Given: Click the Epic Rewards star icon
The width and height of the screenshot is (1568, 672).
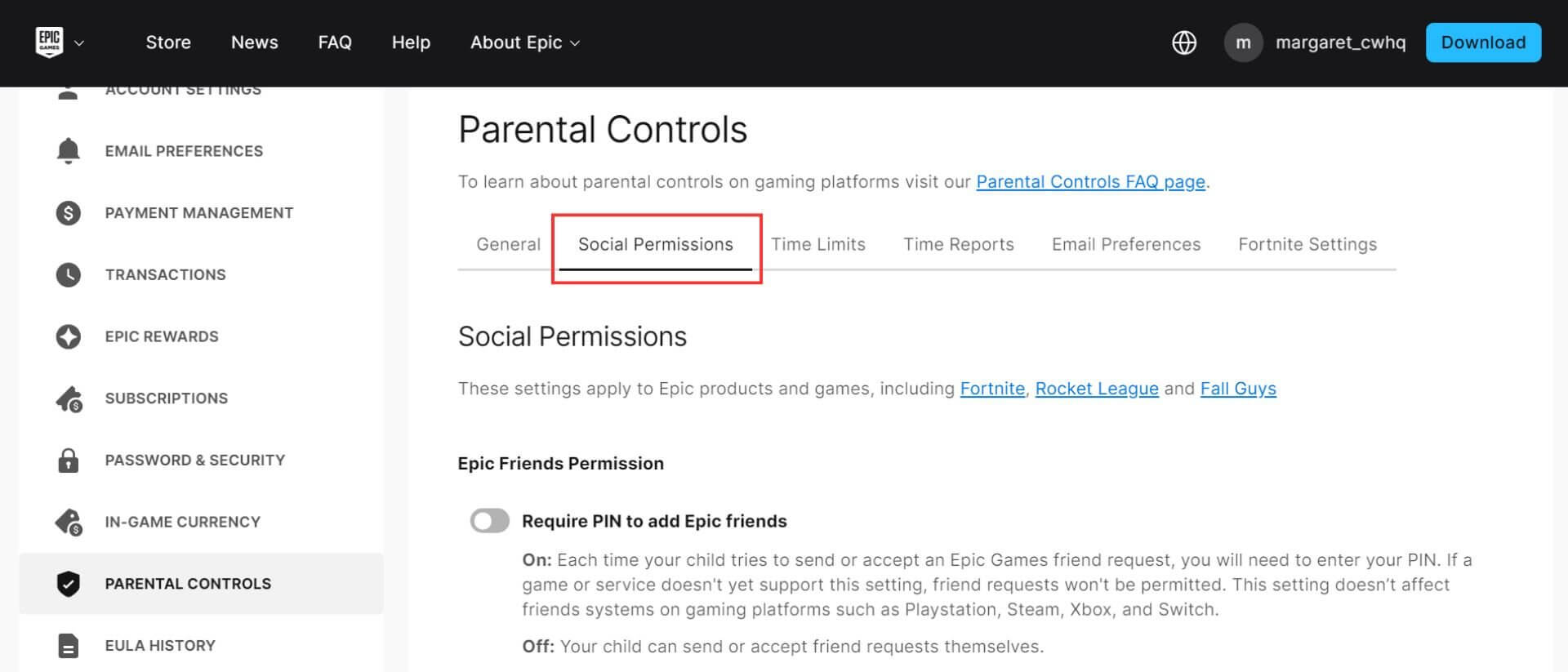Looking at the screenshot, I should tap(69, 336).
